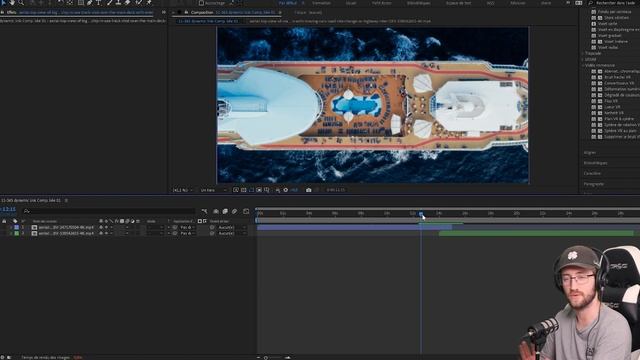The height and width of the screenshot is (360, 640).
Task: Select the Store vénitien effect
Action: 616,18
